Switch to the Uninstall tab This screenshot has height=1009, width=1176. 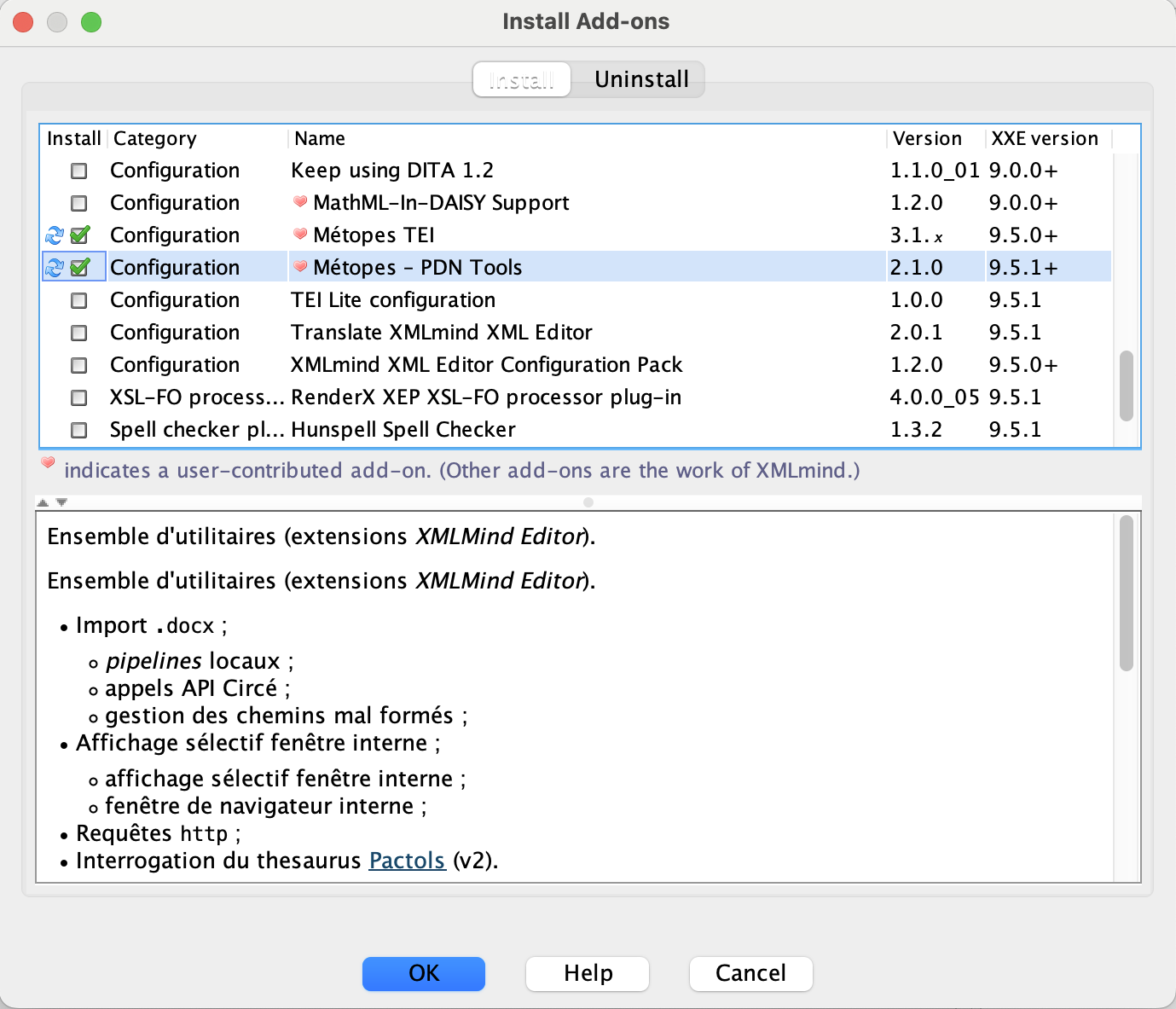click(641, 79)
